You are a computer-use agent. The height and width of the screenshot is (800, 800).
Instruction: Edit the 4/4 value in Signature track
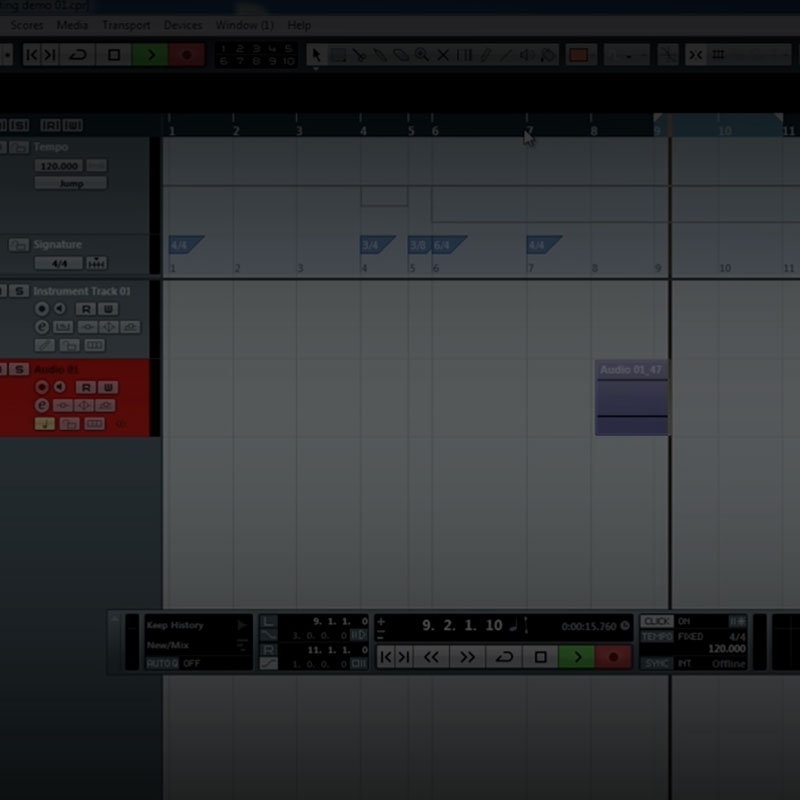(59, 263)
